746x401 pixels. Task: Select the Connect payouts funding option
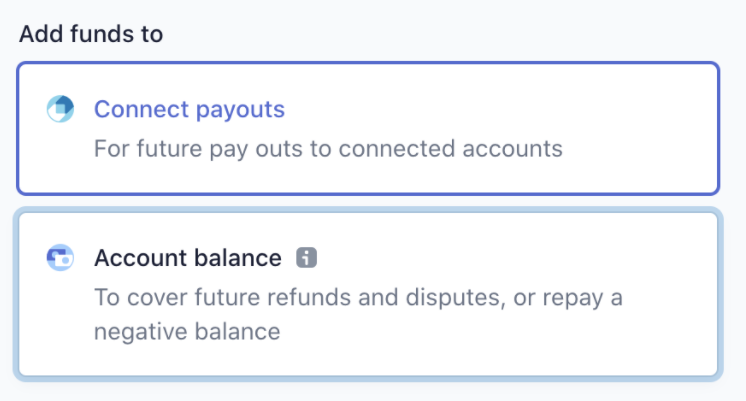(x=368, y=129)
